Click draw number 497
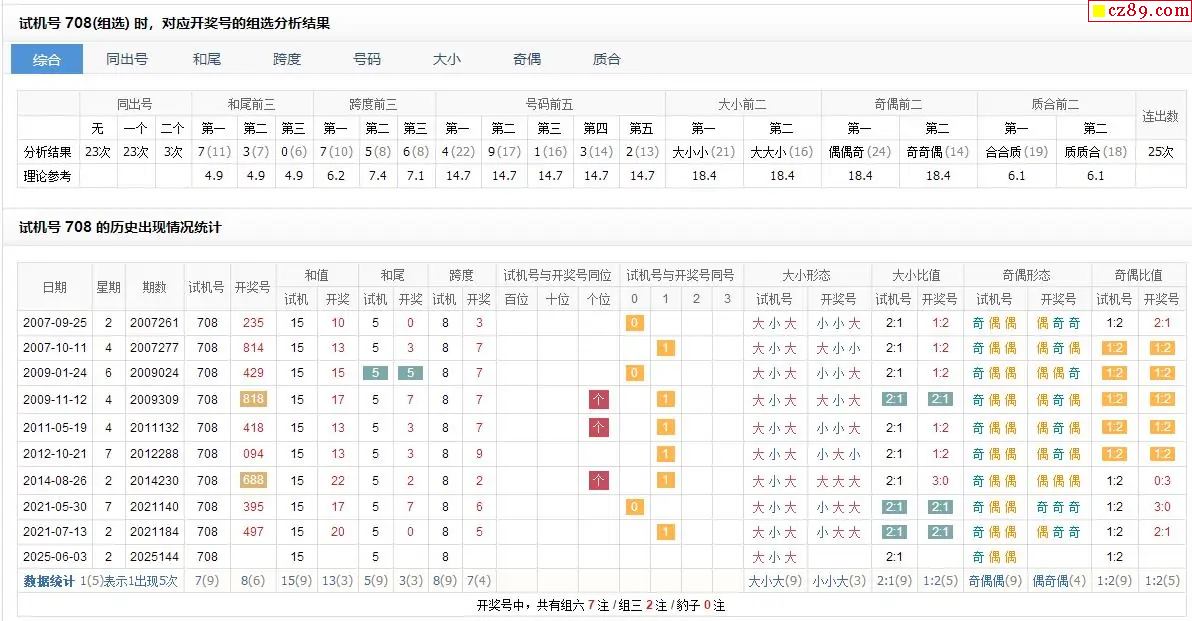 pos(253,531)
